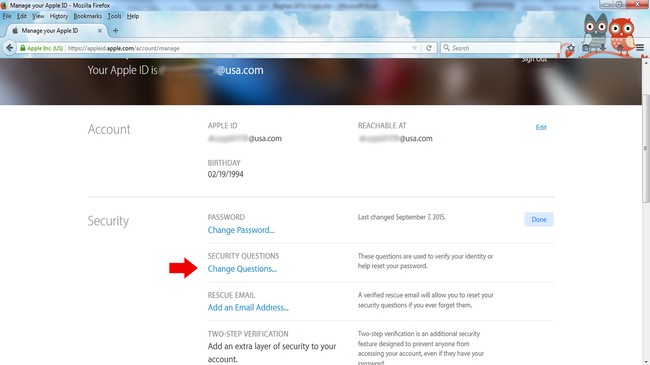Click the Account section heading
The image size is (650, 365).
click(109, 129)
